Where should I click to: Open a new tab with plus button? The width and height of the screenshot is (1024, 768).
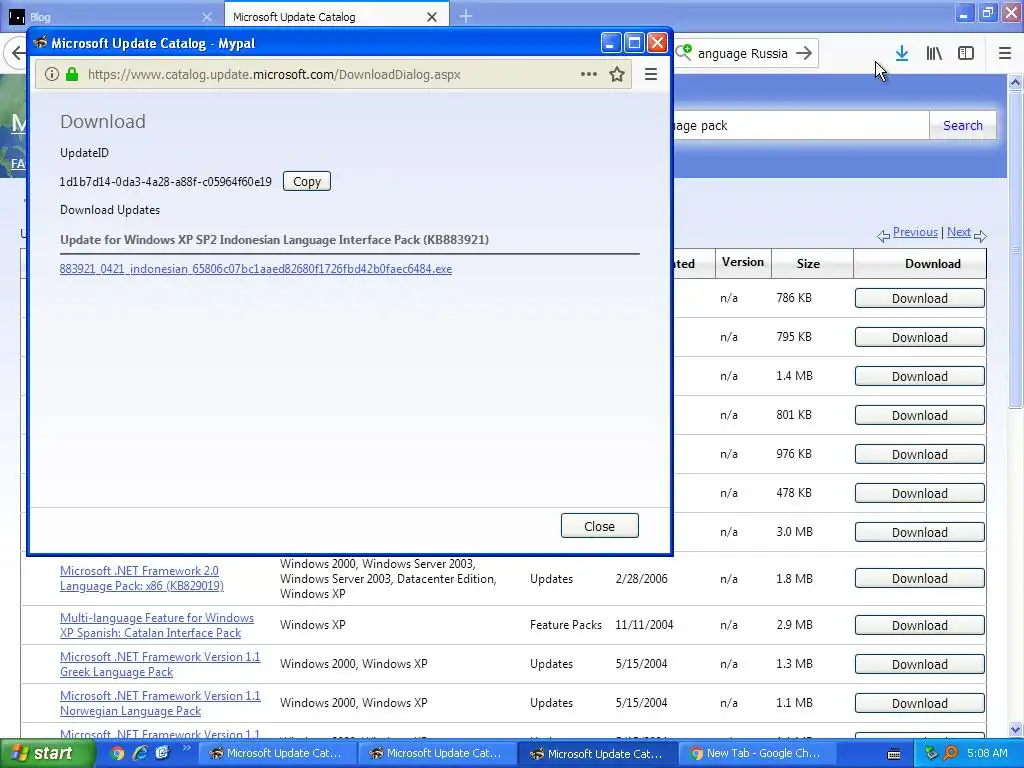click(x=466, y=16)
